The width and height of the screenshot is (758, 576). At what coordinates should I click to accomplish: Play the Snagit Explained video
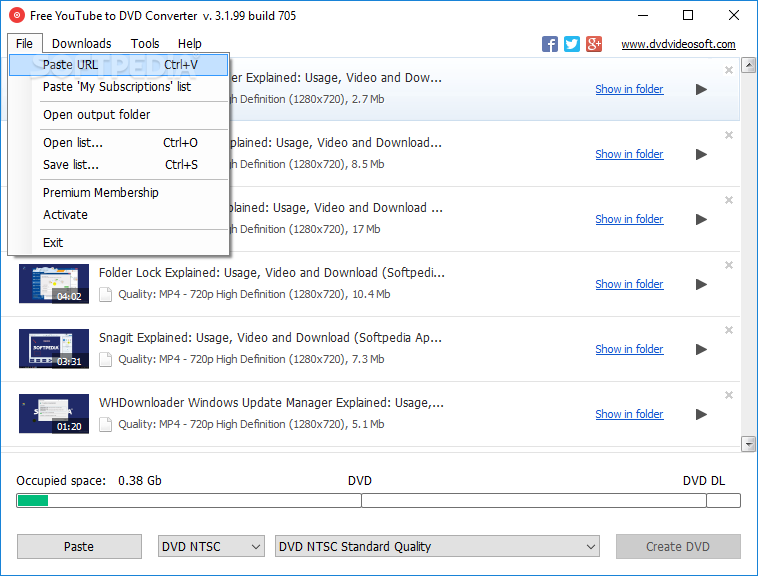coord(701,349)
